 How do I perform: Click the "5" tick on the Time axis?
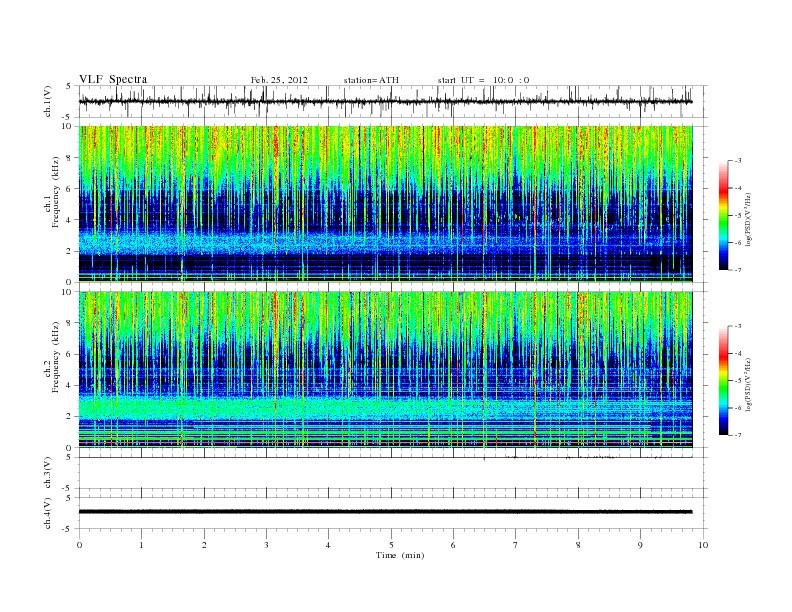pyautogui.click(x=391, y=545)
